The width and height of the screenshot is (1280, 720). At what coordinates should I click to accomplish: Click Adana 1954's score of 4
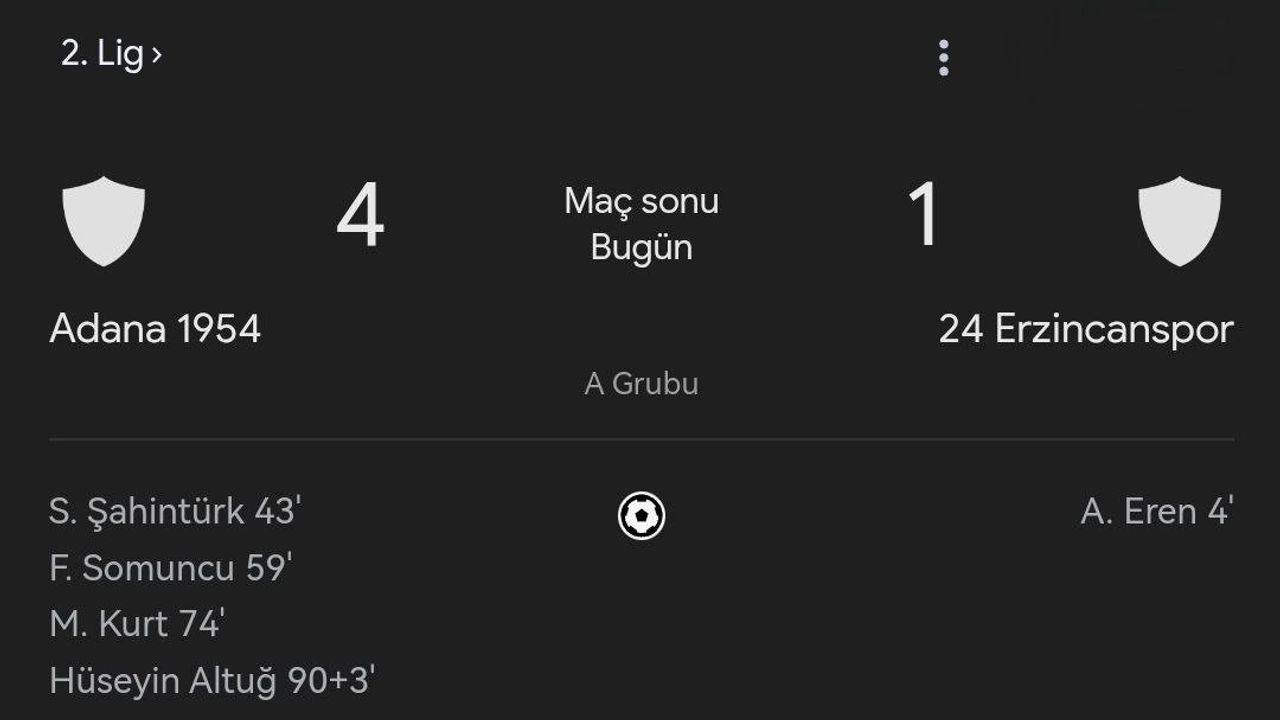(360, 217)
